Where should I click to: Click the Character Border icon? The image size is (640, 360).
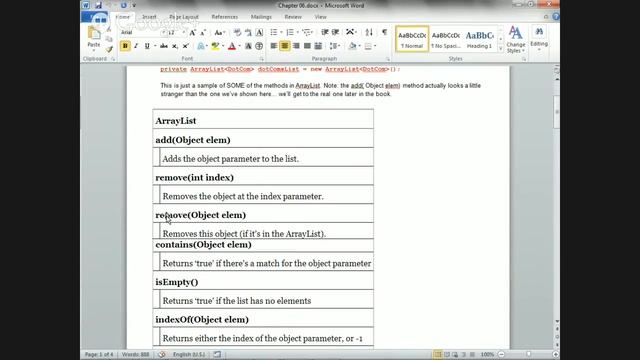click(259, 32)
